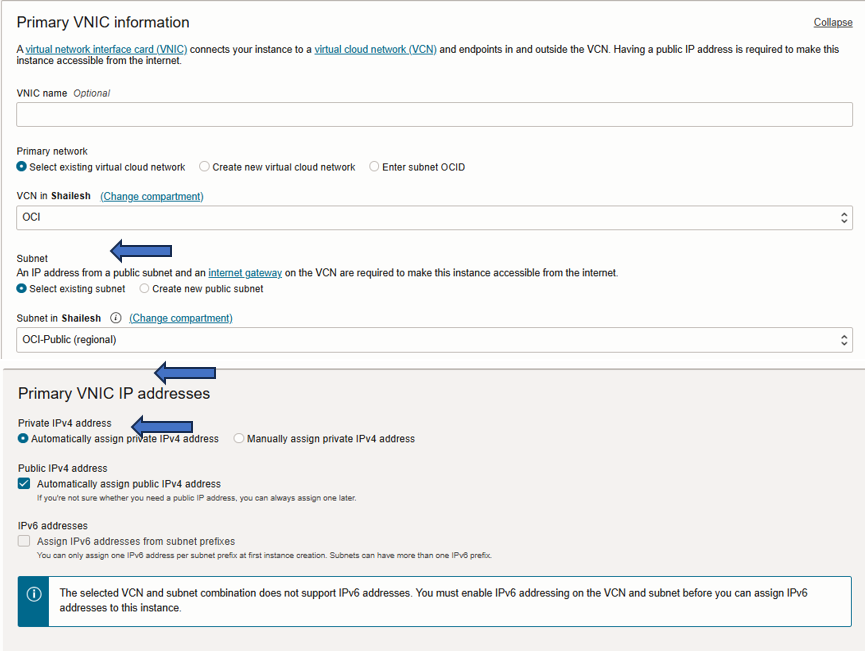Click Change compartment link next to VCN
865x651 pixels.
point(152,196)
